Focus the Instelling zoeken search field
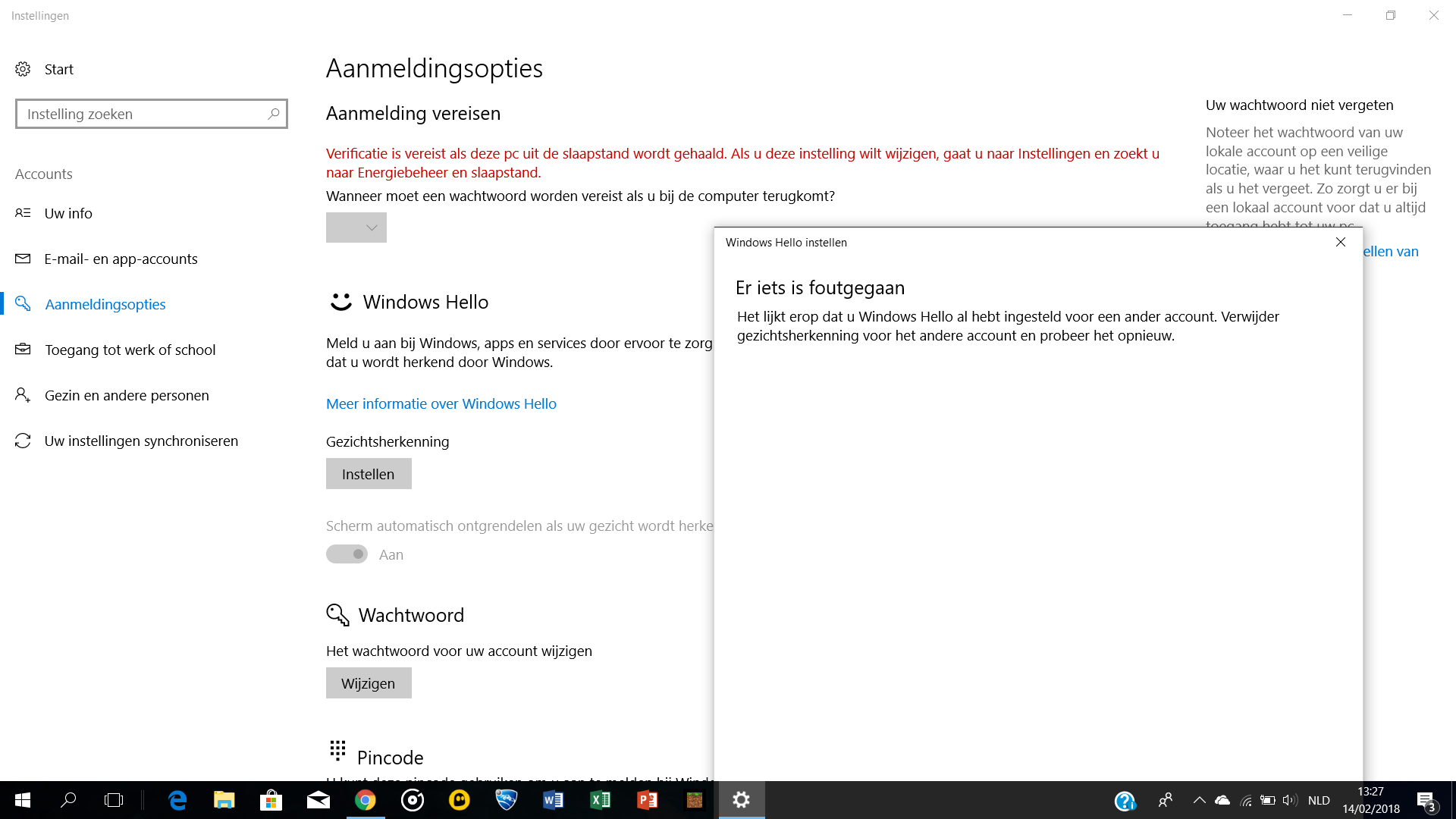This screenshot has height=819, width=1456. 152,114
